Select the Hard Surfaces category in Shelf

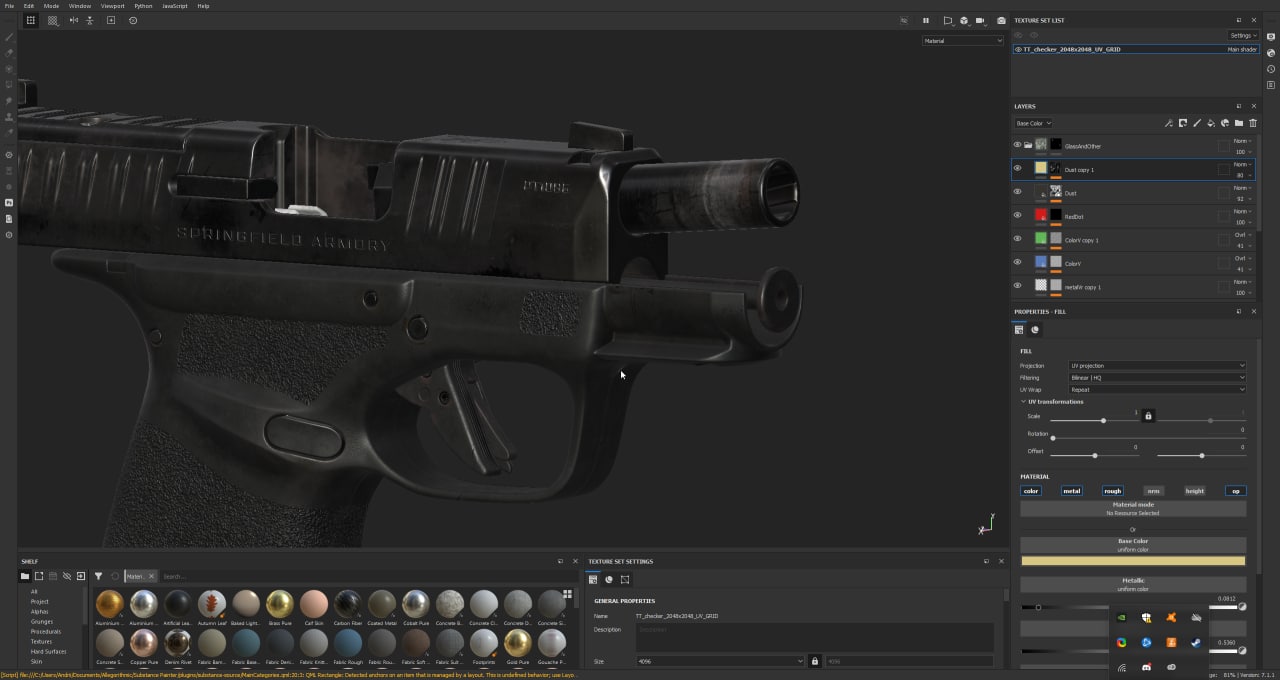[49, 651]
